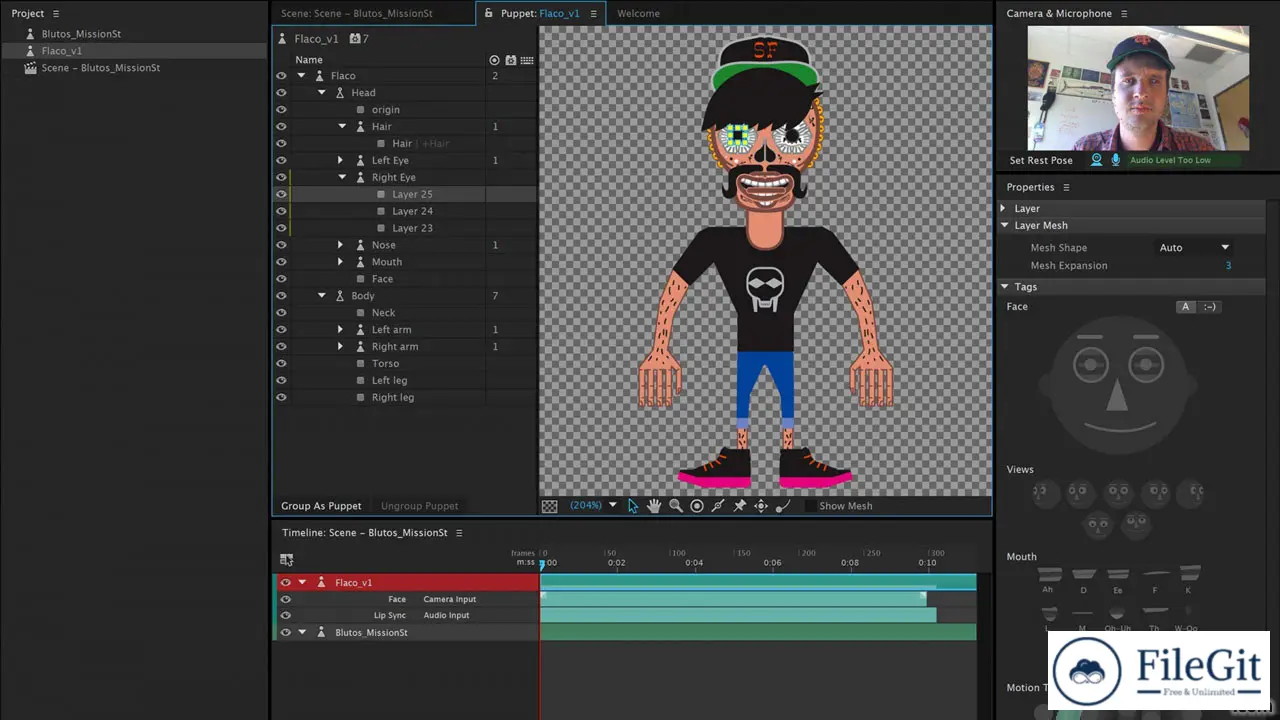Select the Origin circle tool
Screen dimensions: 1280x720
point(697,506)
